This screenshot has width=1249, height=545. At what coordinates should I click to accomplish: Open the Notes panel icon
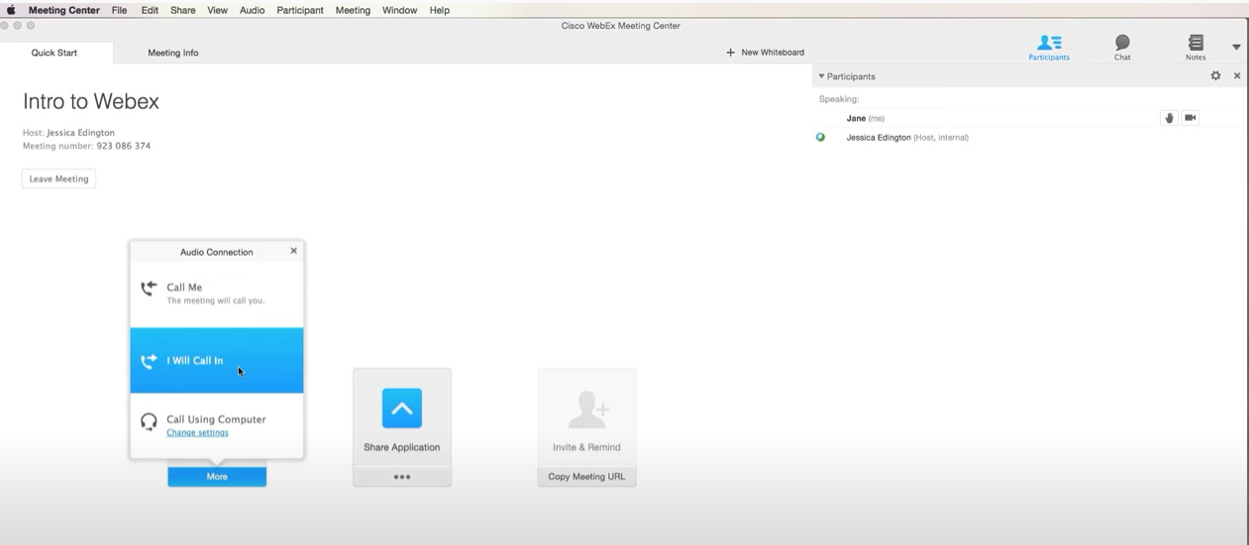point(1196,47)
